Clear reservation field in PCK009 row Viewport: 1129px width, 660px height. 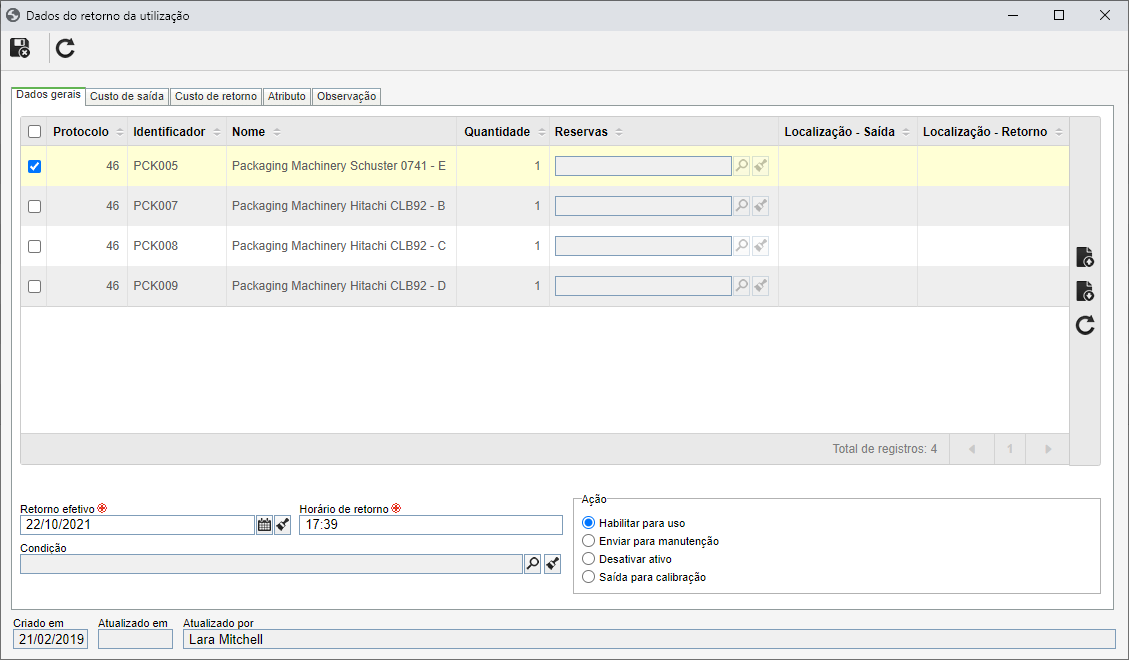pyautogui.click(x=760, y=286)
